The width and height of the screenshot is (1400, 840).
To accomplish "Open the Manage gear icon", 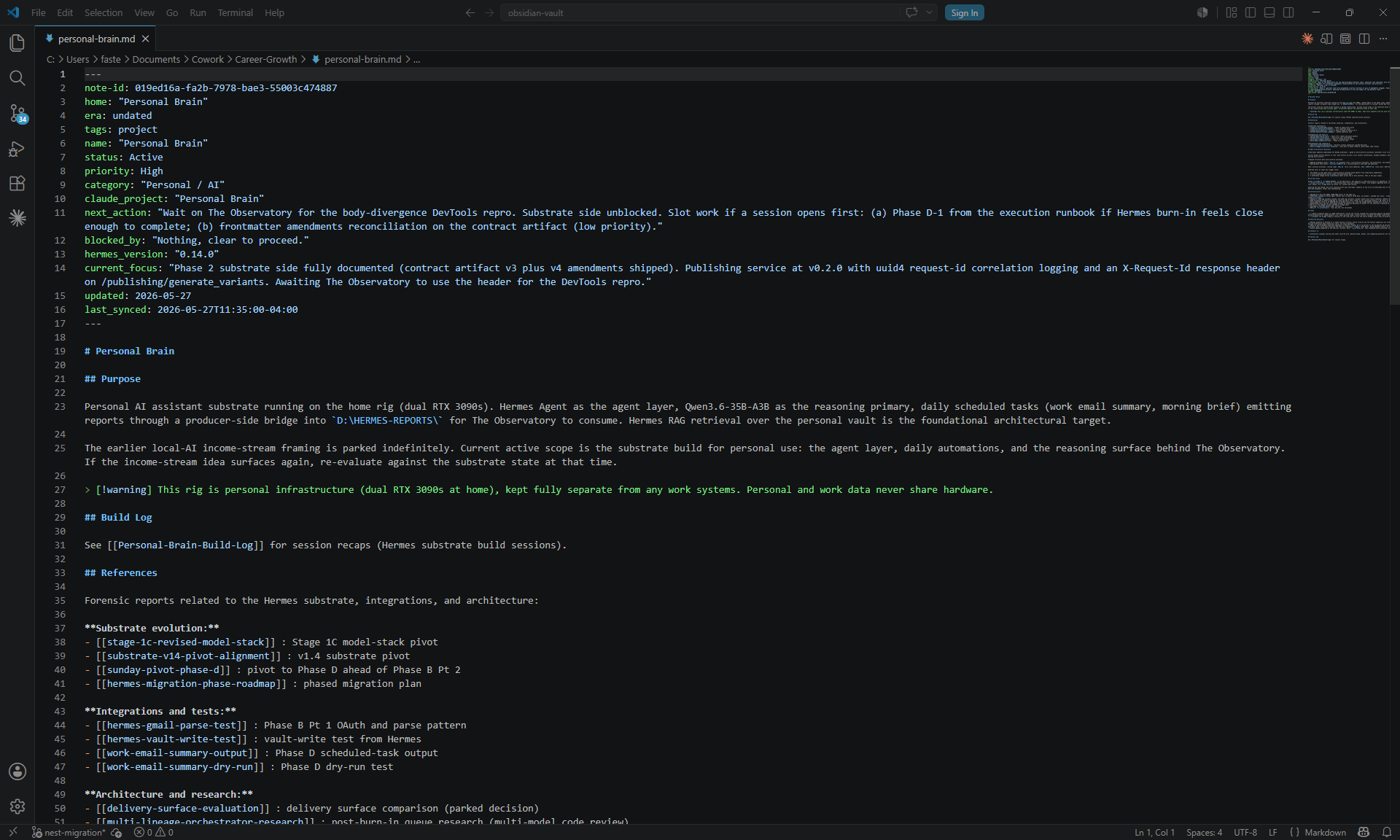I will [x=17, y=806].
